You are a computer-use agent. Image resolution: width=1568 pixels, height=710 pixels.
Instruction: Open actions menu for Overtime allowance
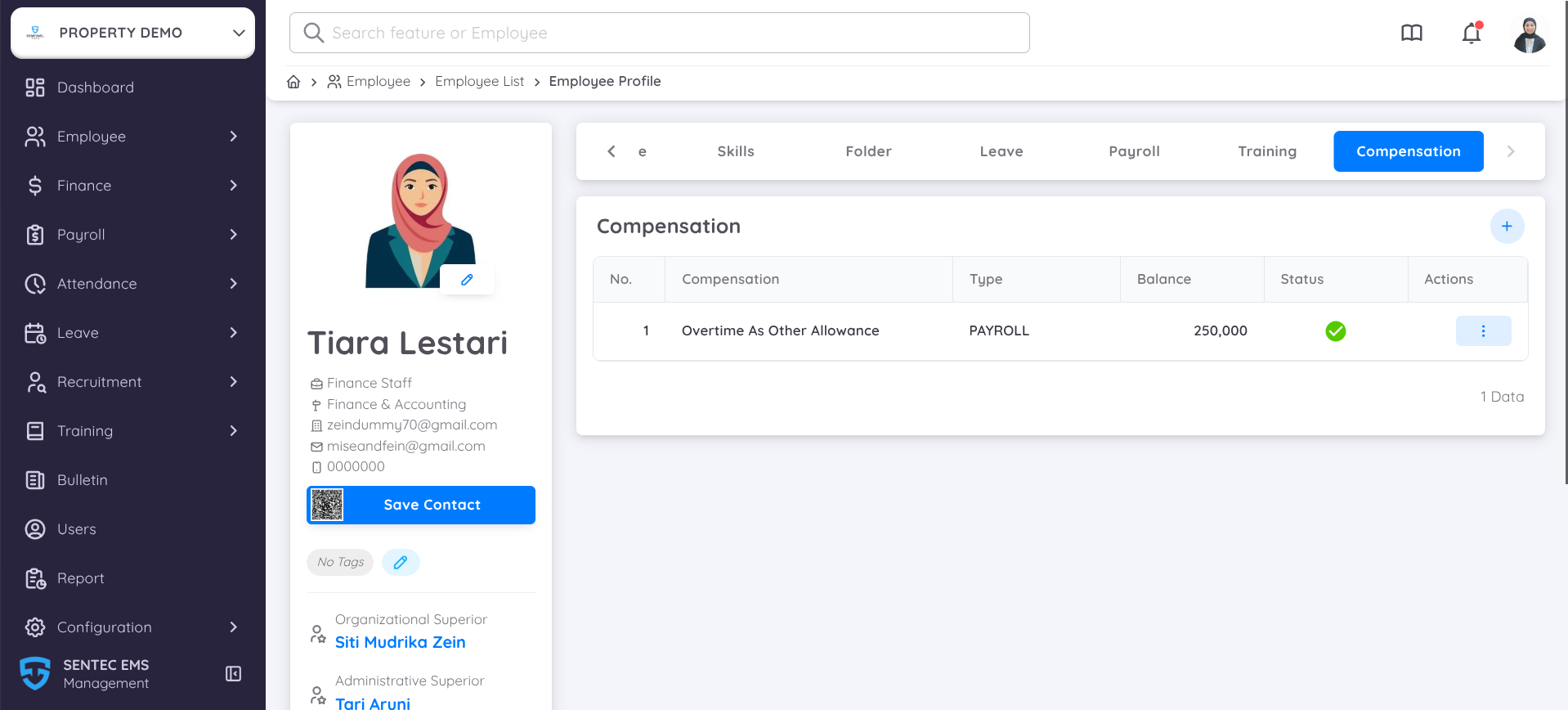[x=1483, y=331]
